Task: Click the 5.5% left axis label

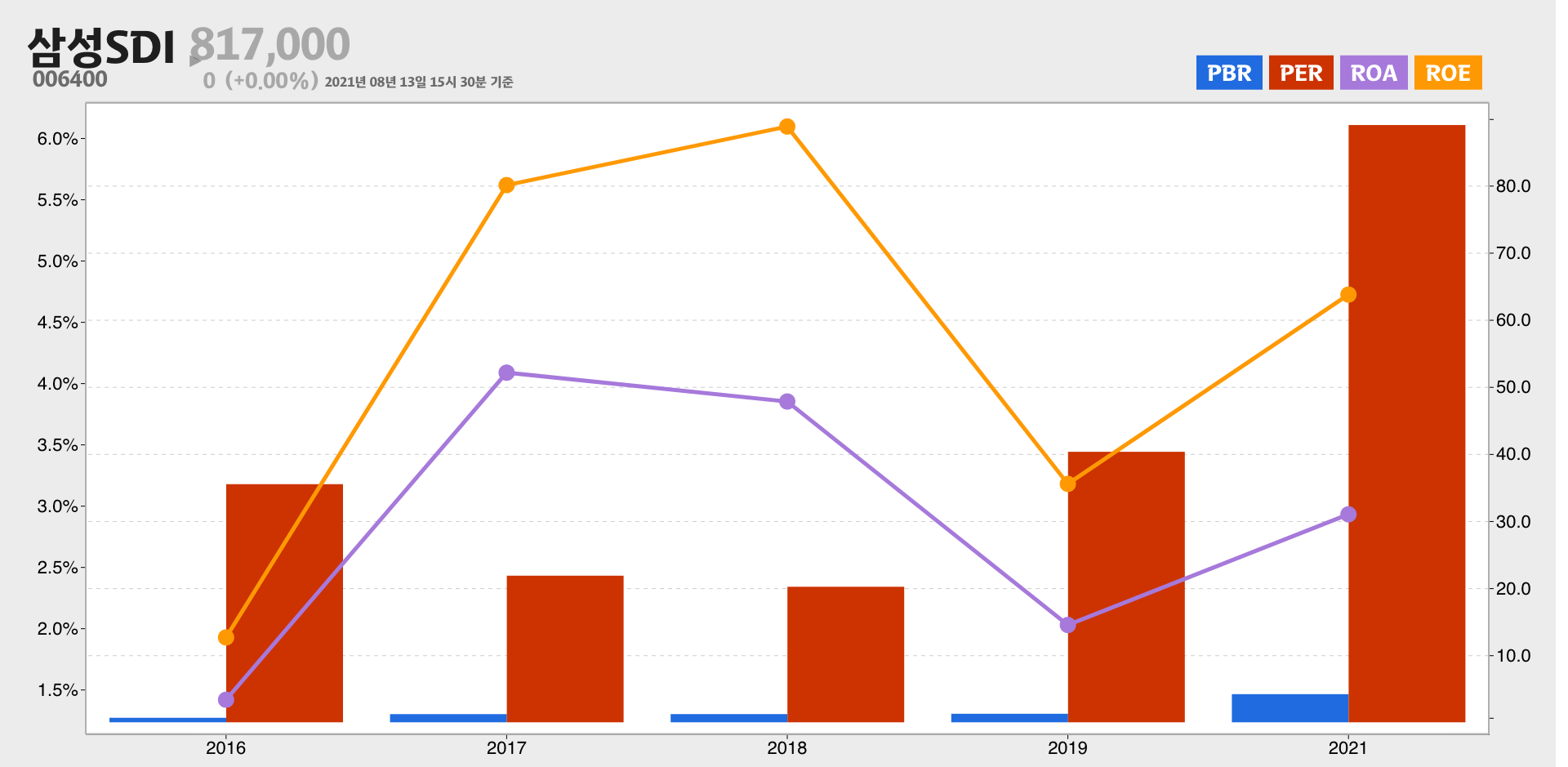Action: click(57, 200)
